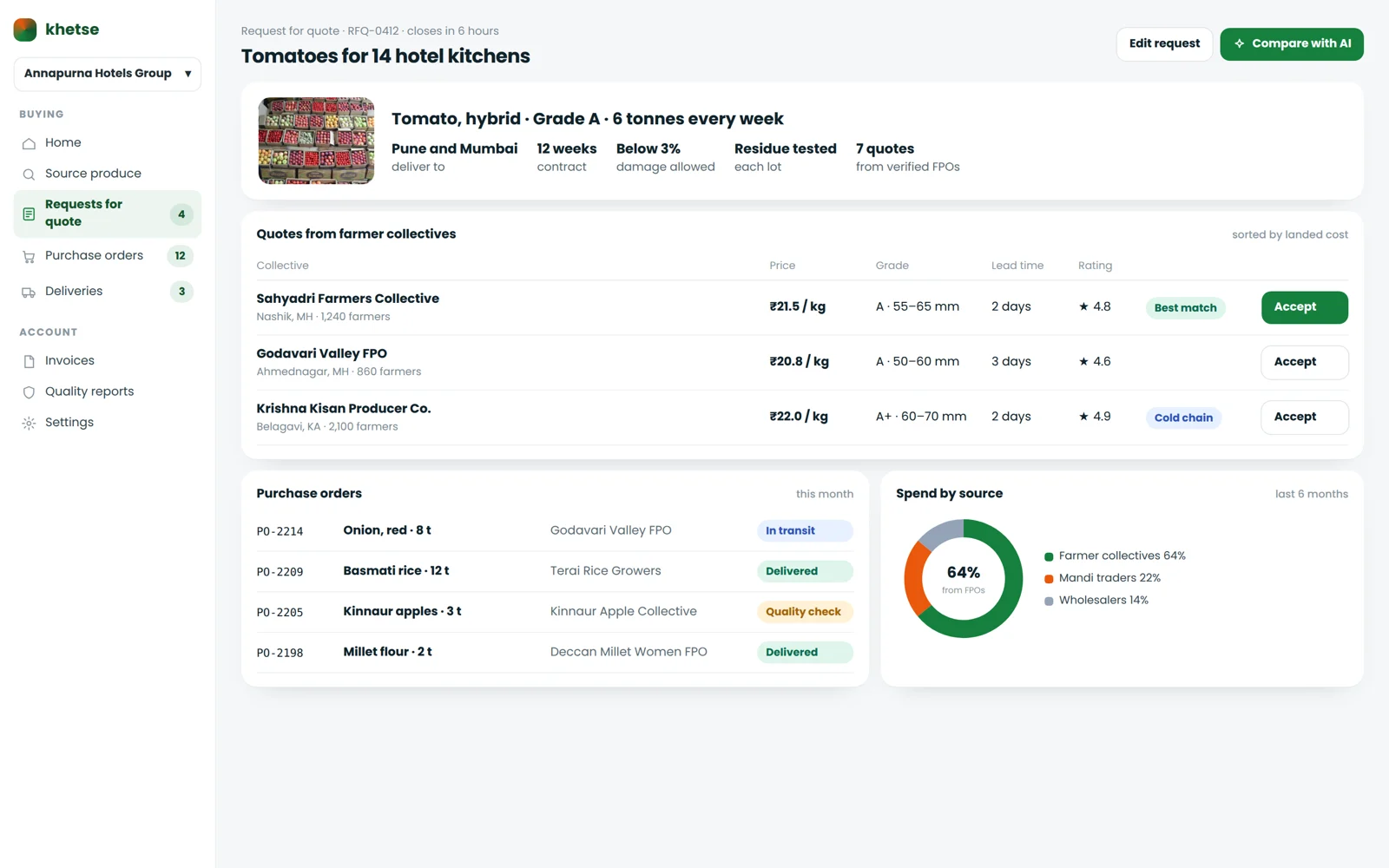Click the Purchase orders cart icon

(x=29, y=257)
